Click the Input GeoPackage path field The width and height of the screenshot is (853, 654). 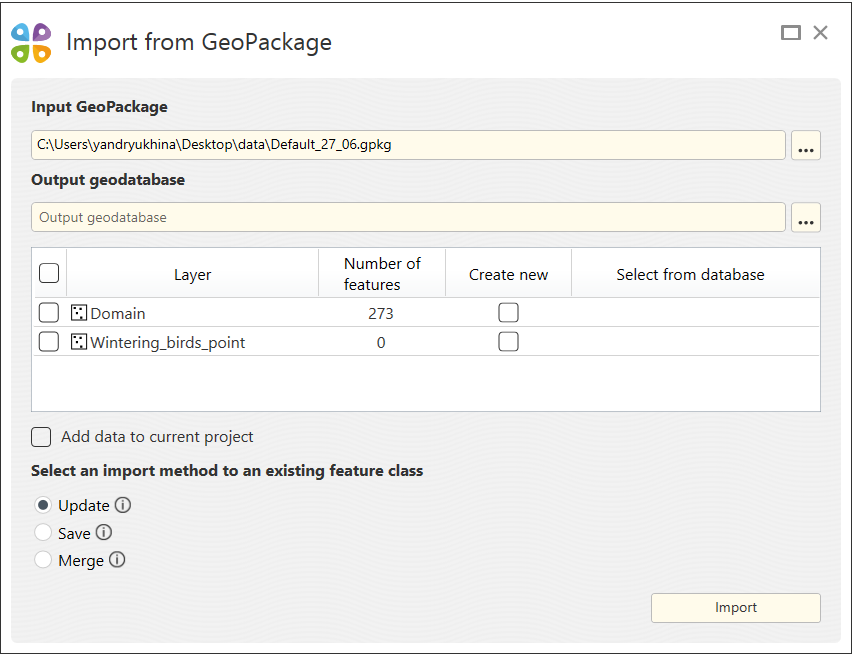408,145
